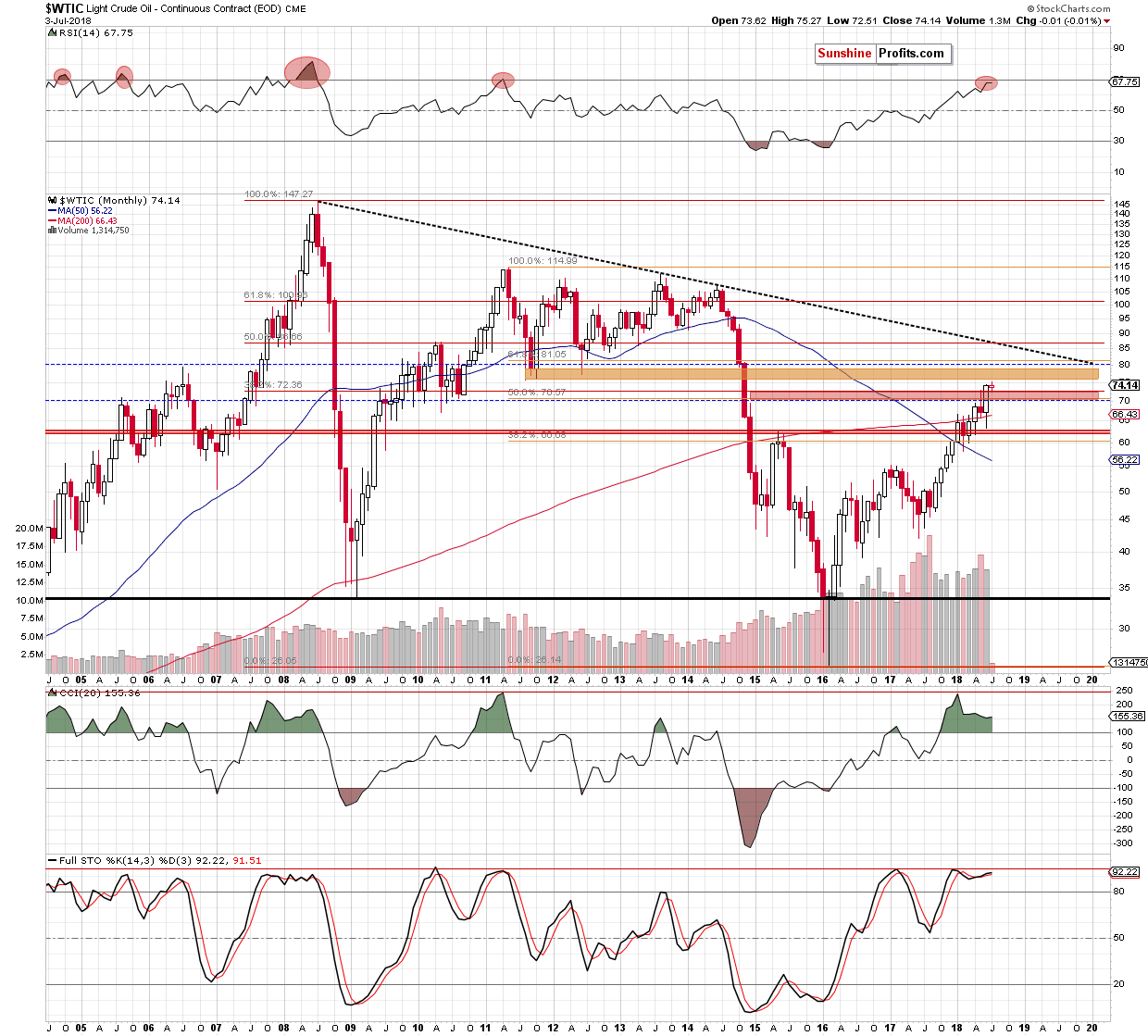This screenshot has height=1036, width=1148.
Task: Click the red resistance zone under the orange one
Action: click(x=923, y=395)
